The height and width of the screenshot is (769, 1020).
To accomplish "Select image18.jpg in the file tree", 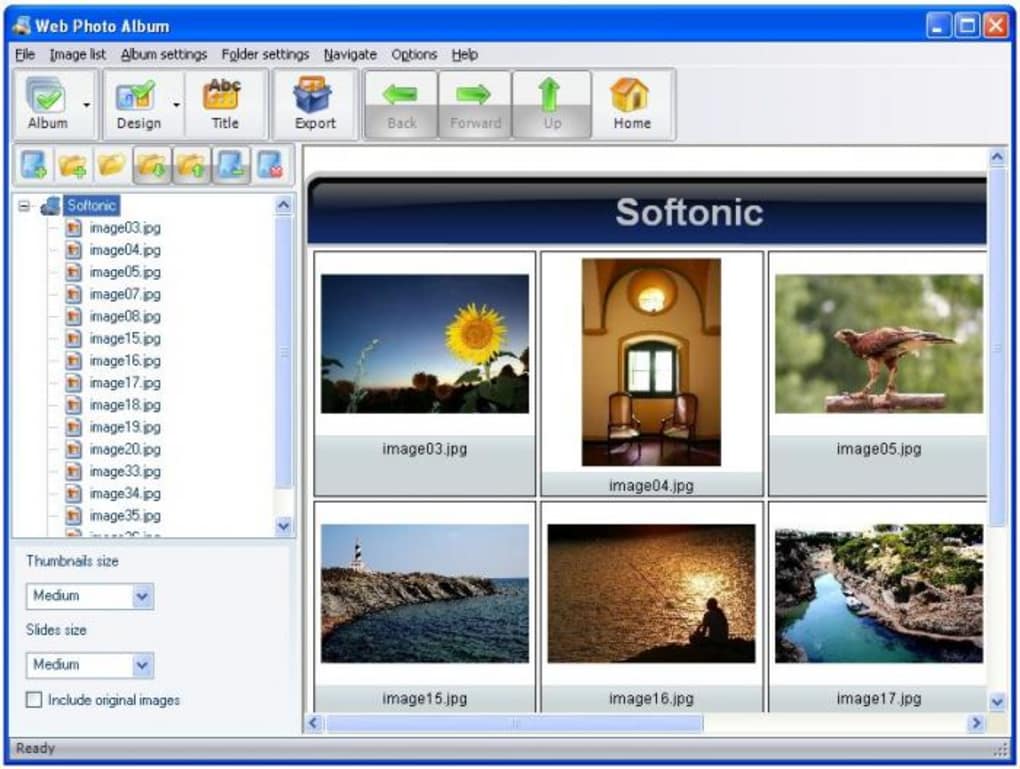I will 125,405.
